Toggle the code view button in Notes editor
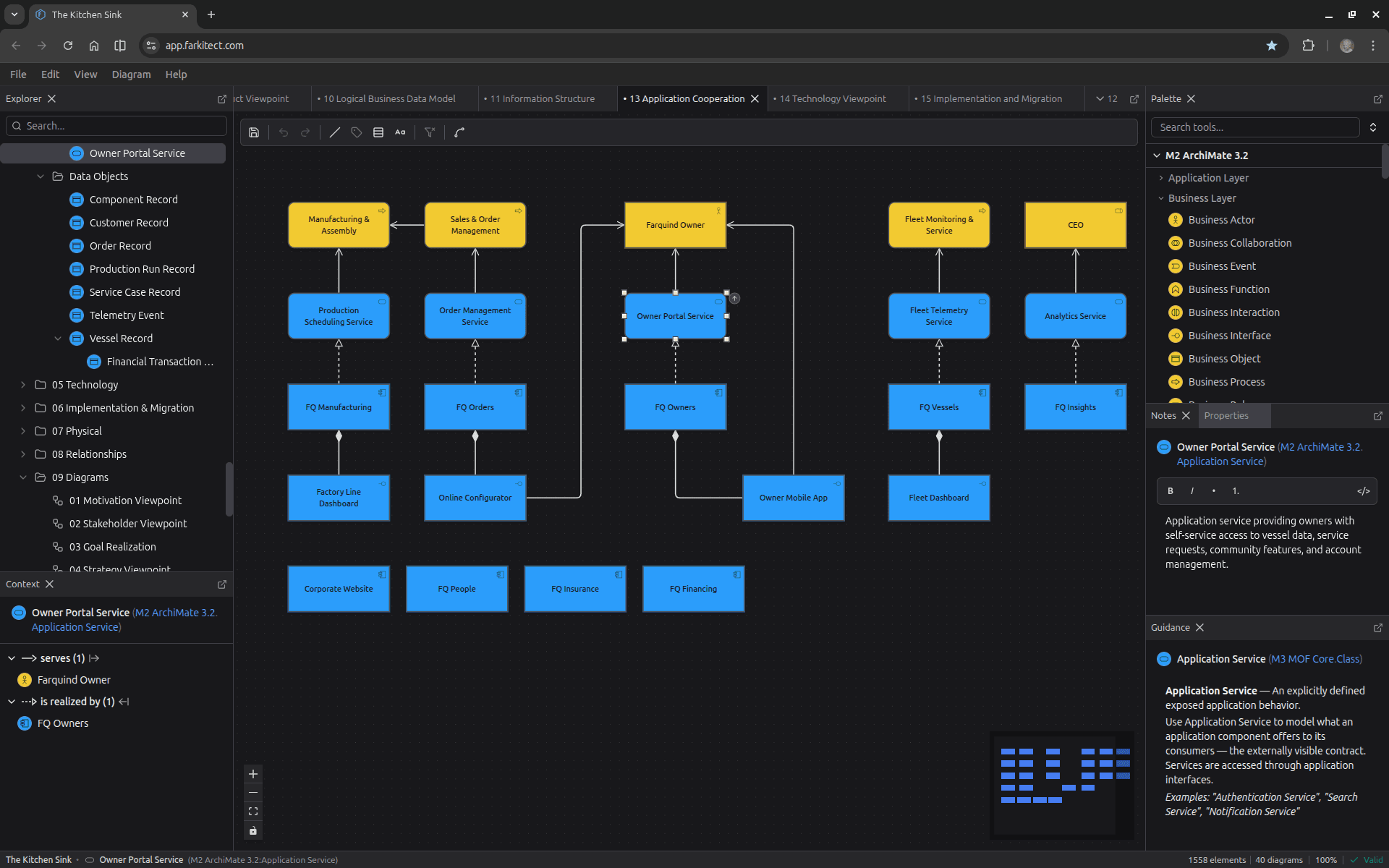This screenshot has height=868, width=1389. click(x=1363, y=491)
